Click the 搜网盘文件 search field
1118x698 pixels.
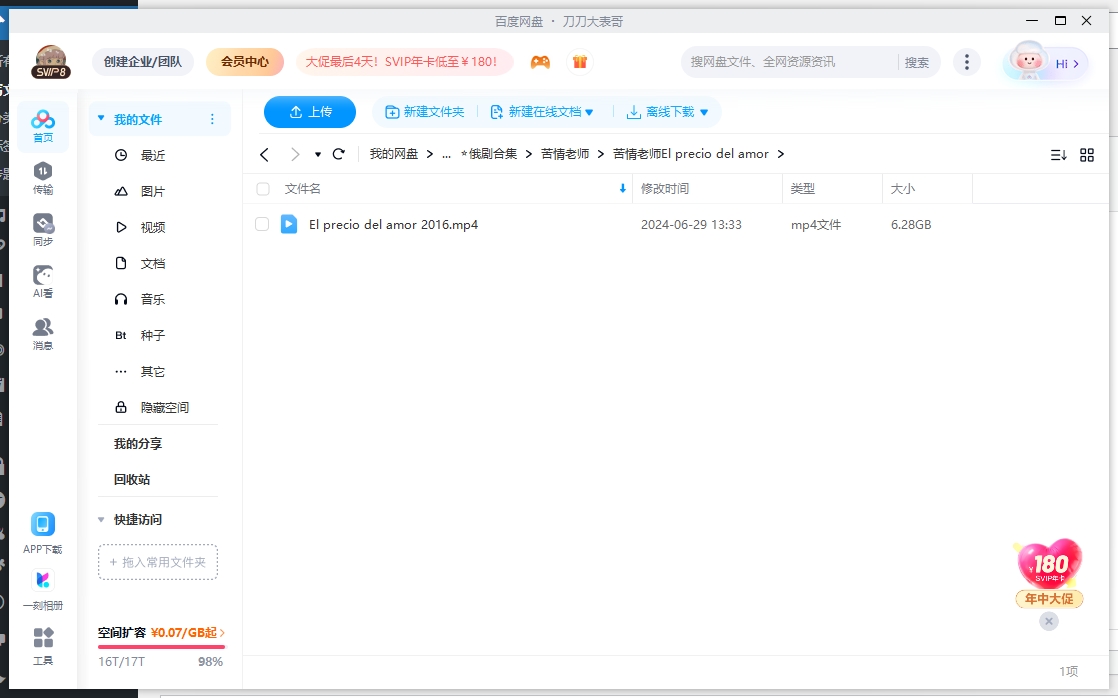(780, 61)
